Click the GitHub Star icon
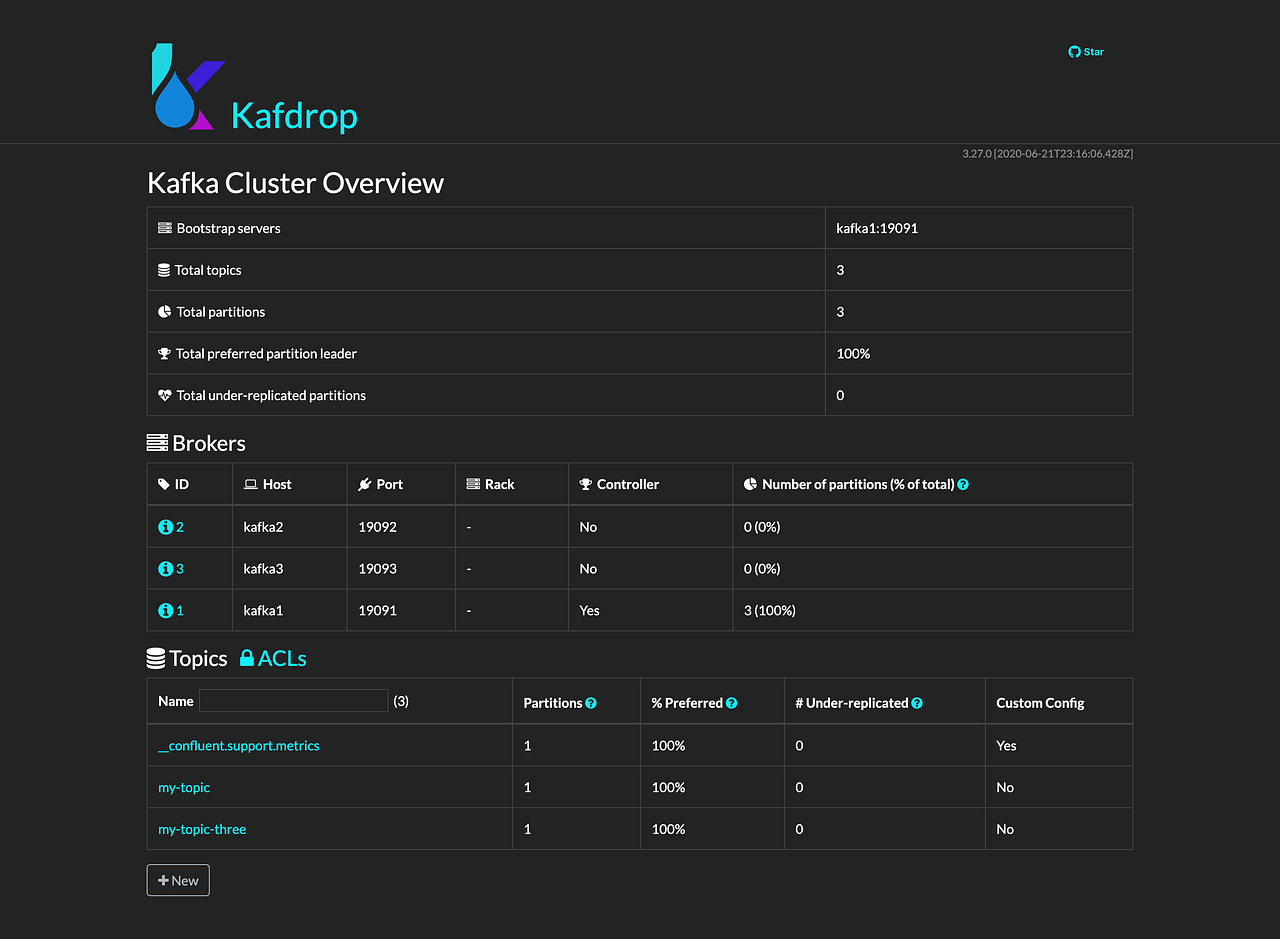Viewport: 1280px width, 939px height. coord(1073,51)
